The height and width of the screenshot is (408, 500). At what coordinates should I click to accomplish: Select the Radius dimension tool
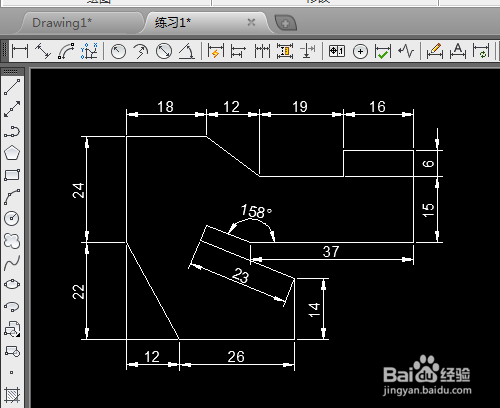[118, 51]
